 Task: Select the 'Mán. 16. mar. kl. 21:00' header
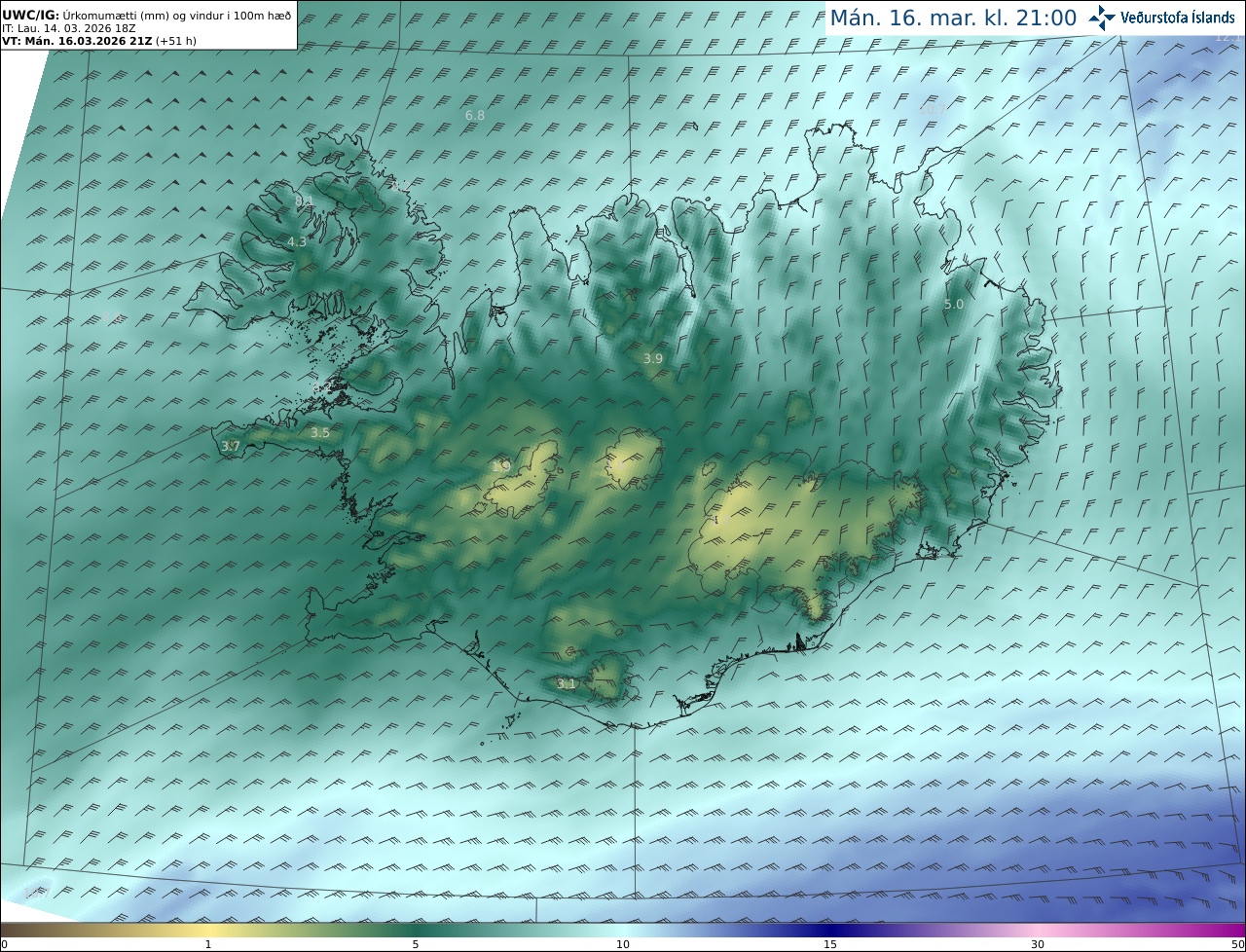(953, 18)
